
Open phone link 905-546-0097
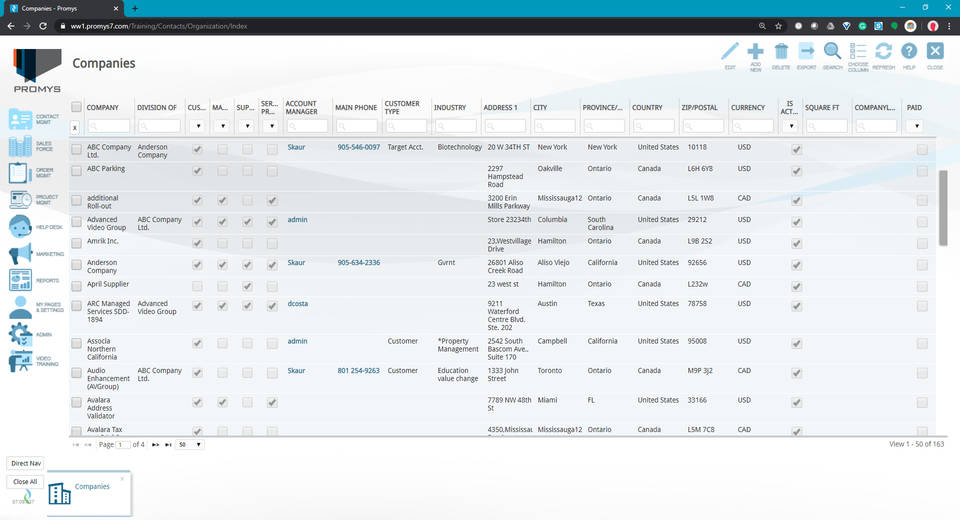coord(359,147)
